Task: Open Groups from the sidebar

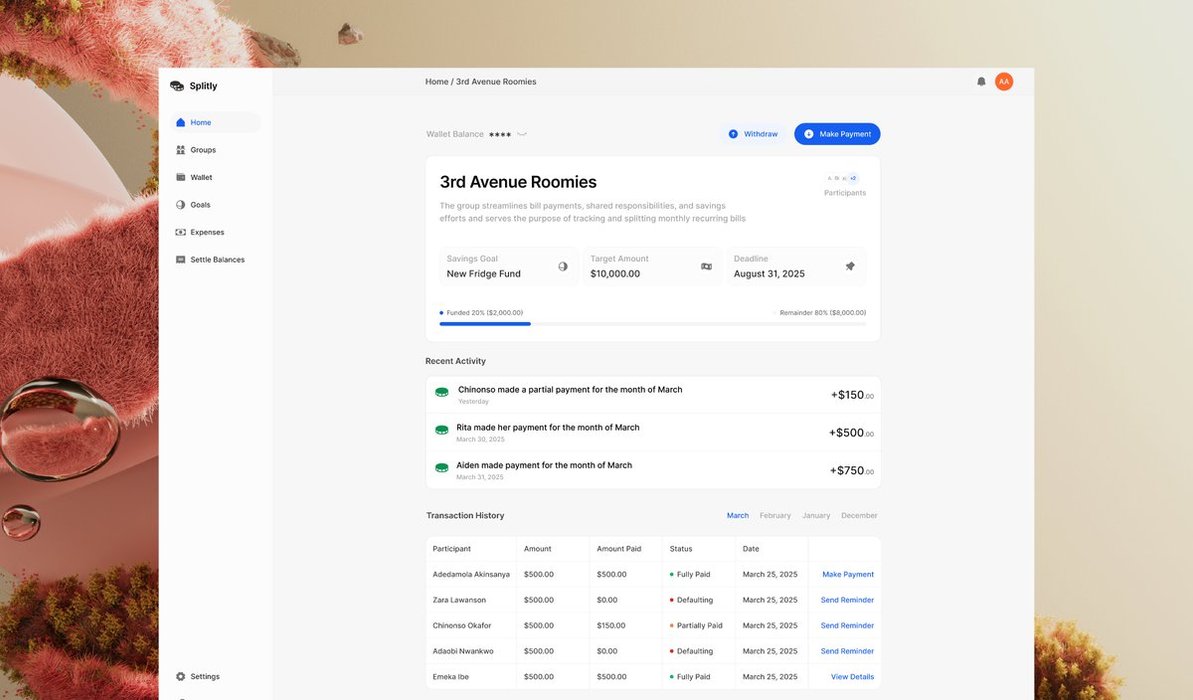Action: pyautogui.click(x=203, y=150)
